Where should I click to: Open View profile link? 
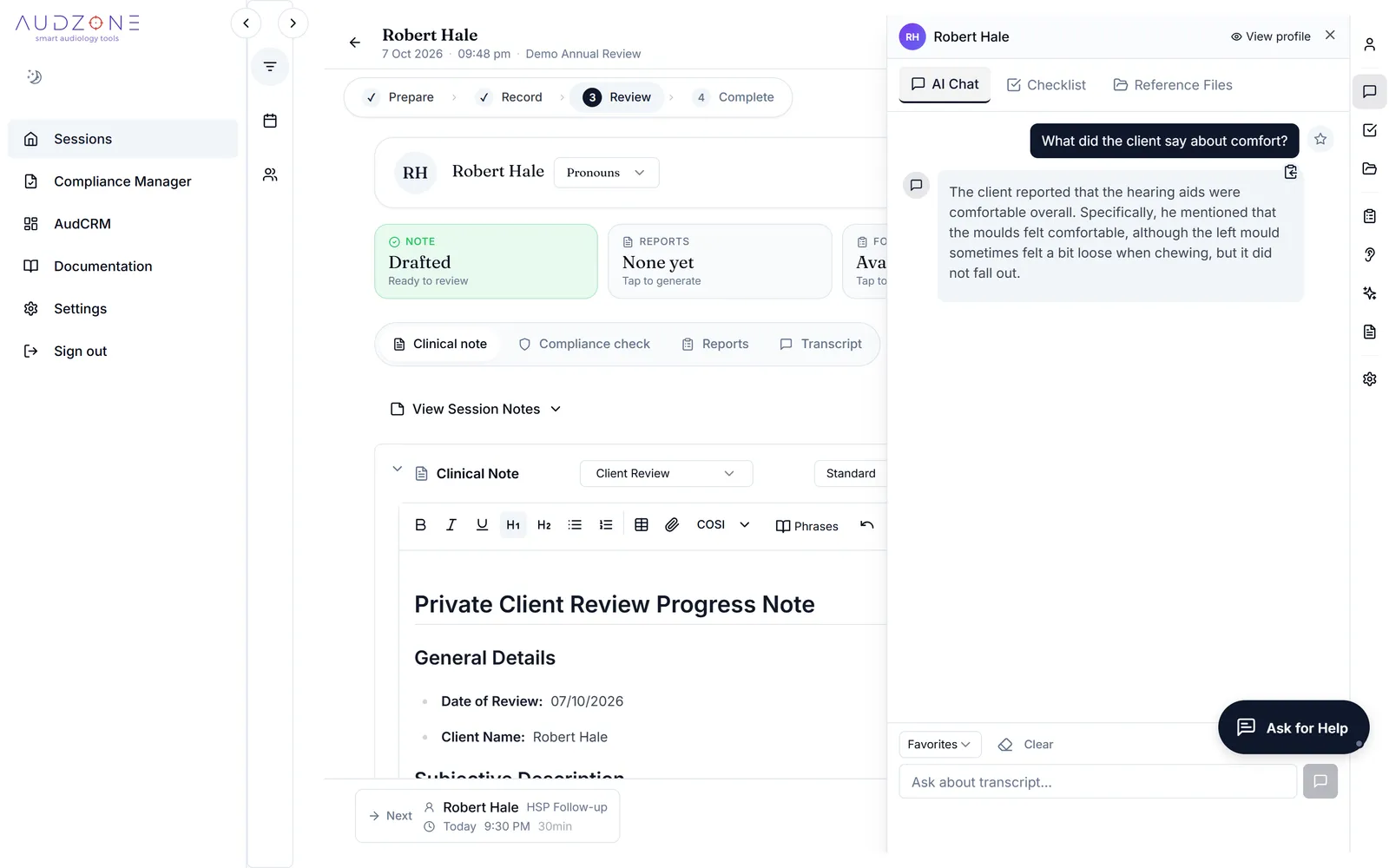tap(1271, 36)
